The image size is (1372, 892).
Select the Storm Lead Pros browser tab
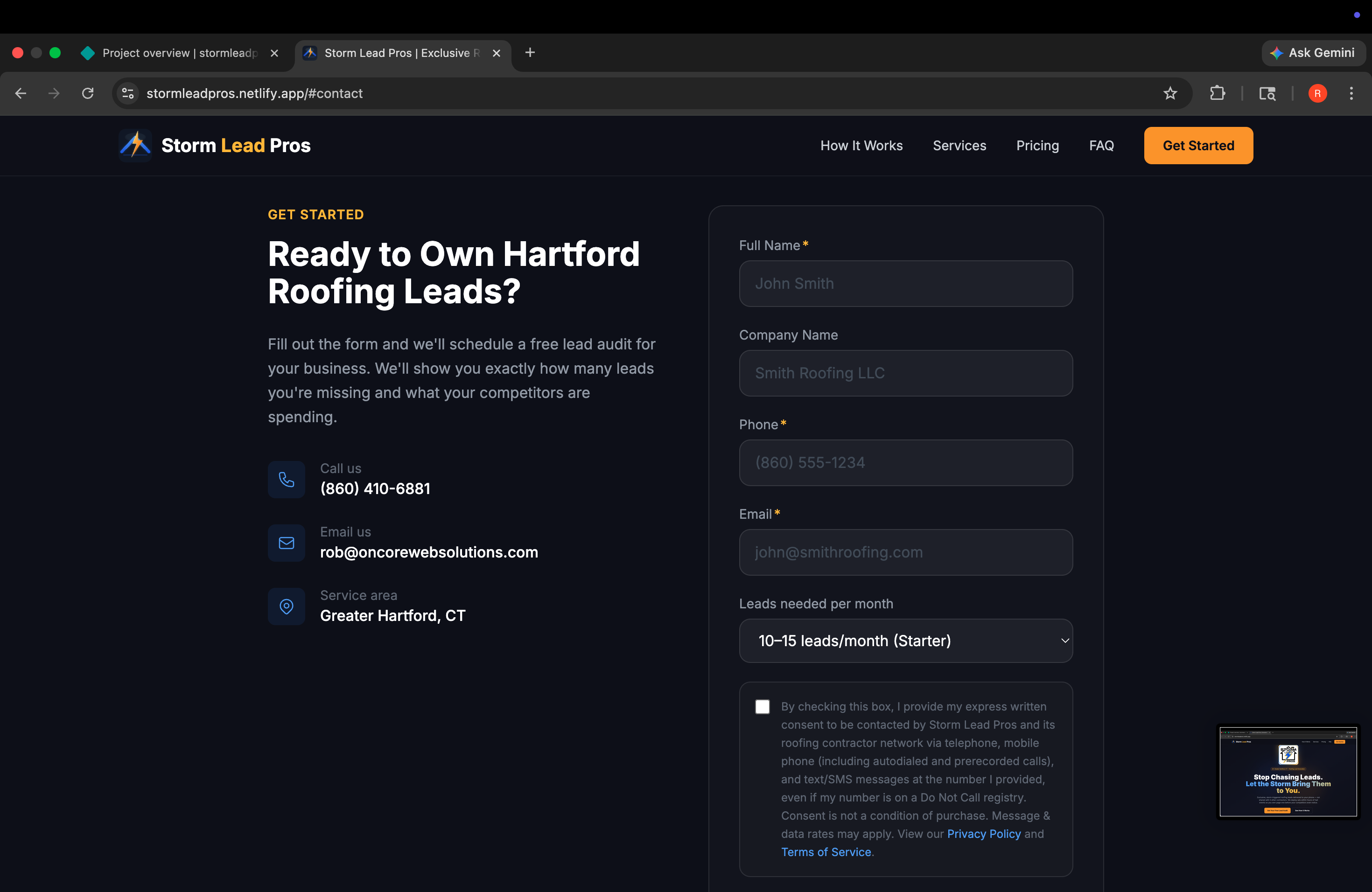(x=402, y=53)
